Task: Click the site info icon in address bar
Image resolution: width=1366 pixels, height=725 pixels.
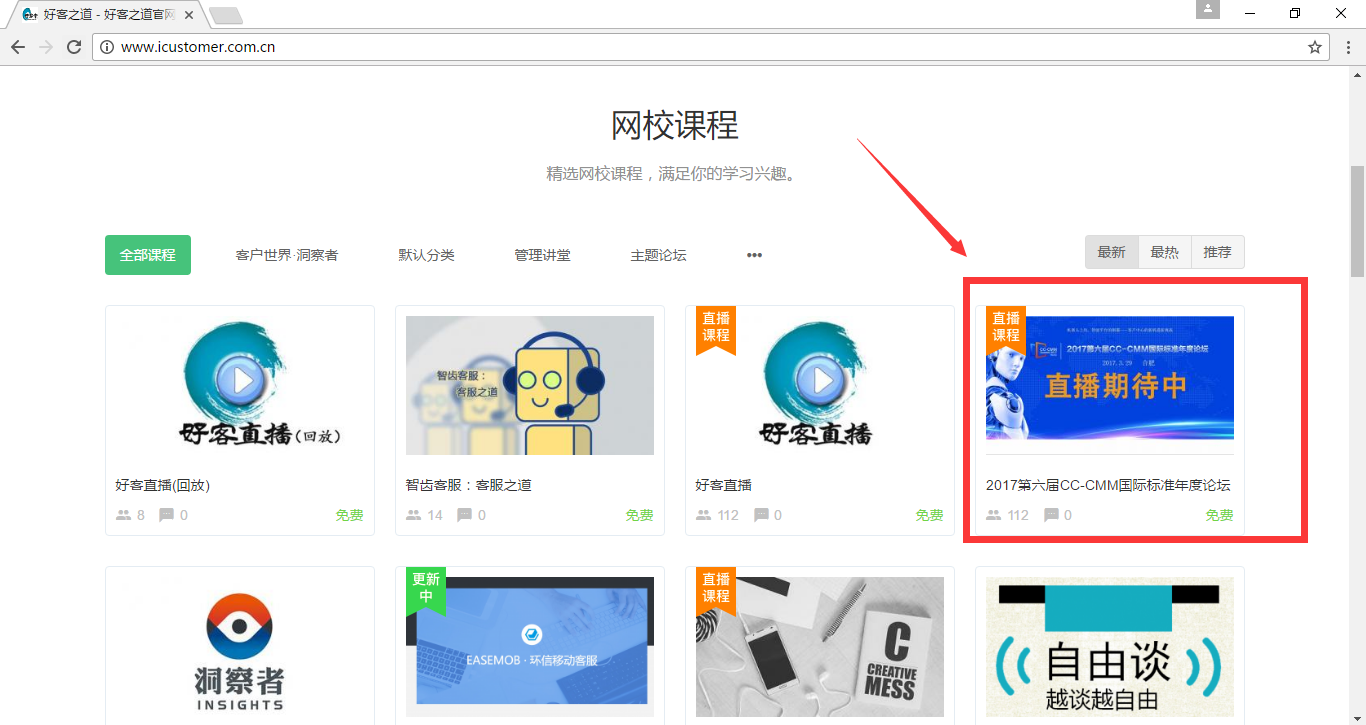Action: pyautogui.click(x=107, y=47)
